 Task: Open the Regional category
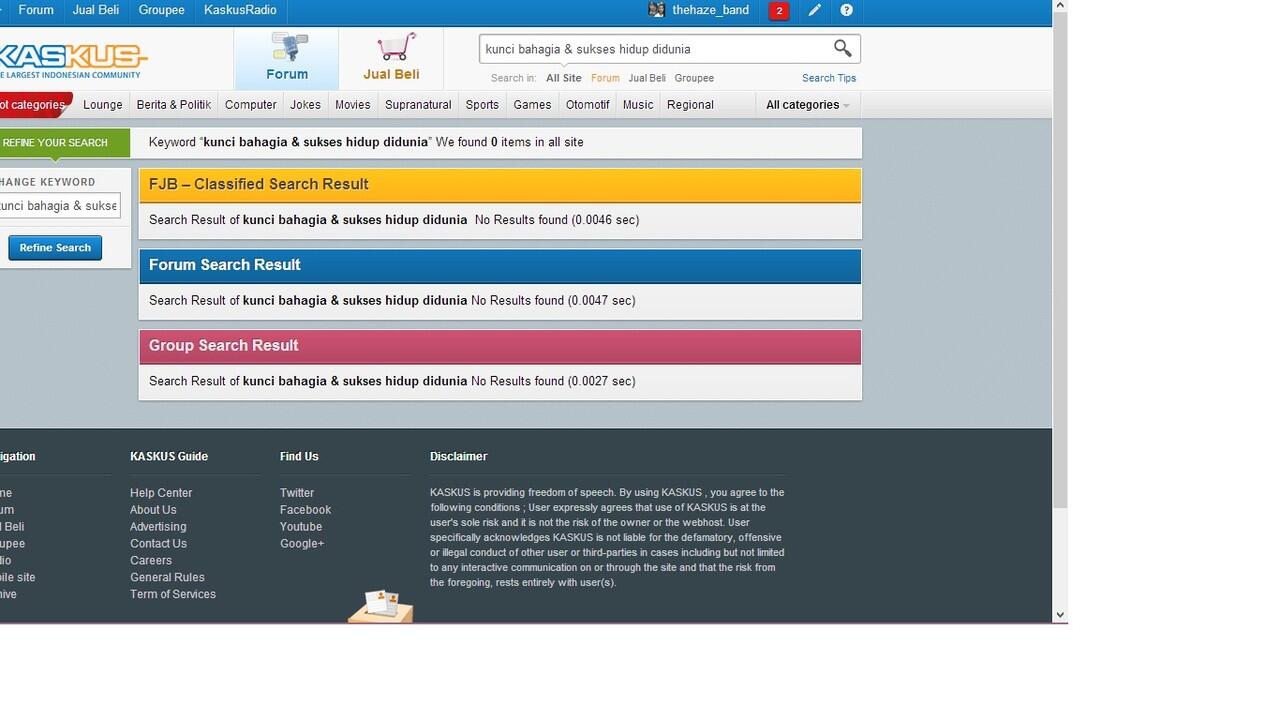[x=690, y=105]
